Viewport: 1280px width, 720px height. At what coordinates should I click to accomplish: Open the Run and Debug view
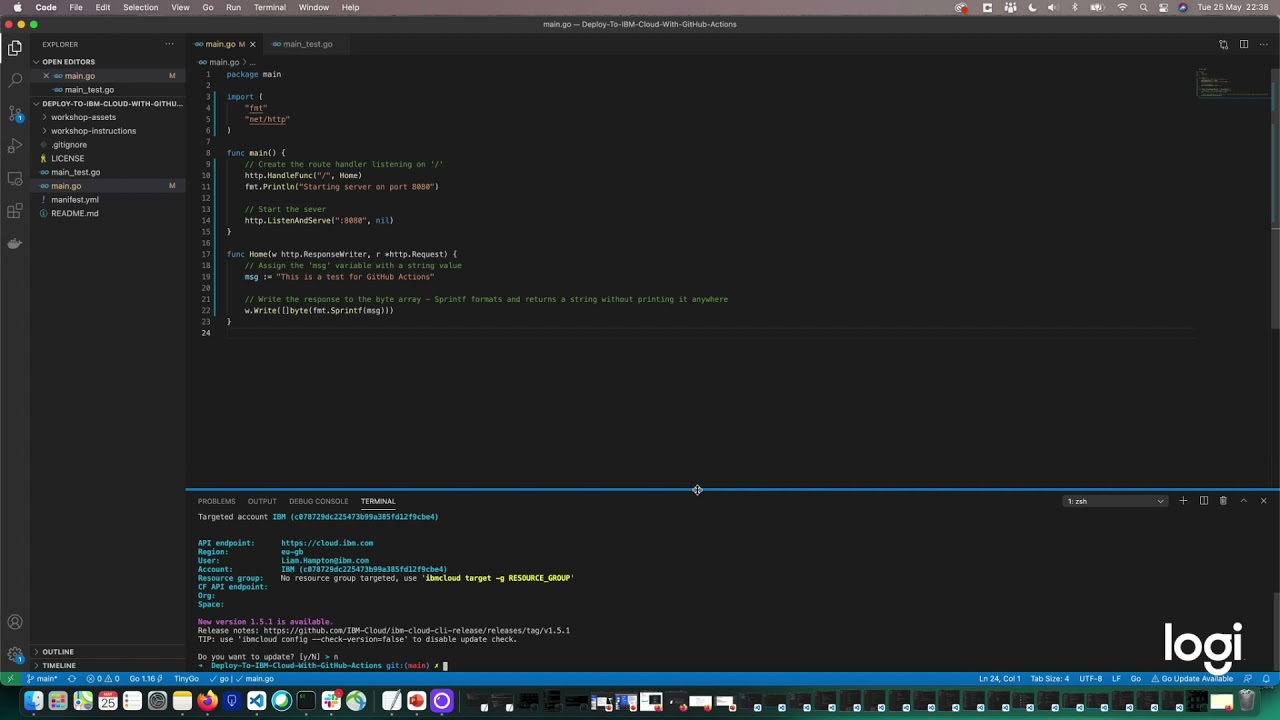(x=15, y=146)
